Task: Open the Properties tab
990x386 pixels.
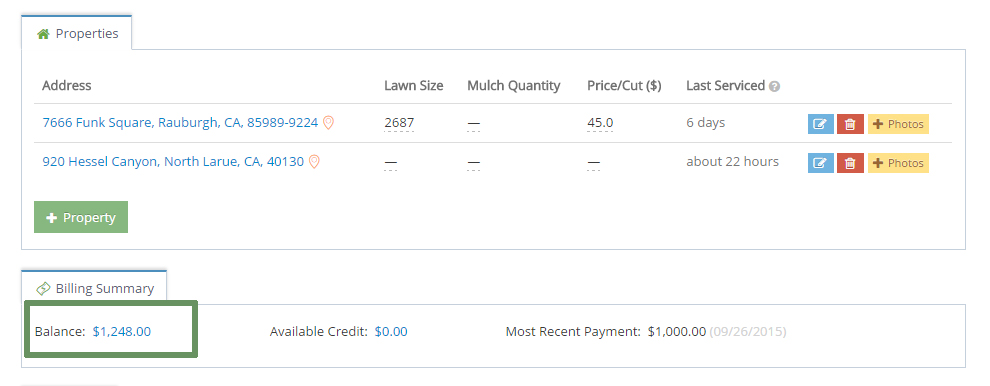Action: 77,33
